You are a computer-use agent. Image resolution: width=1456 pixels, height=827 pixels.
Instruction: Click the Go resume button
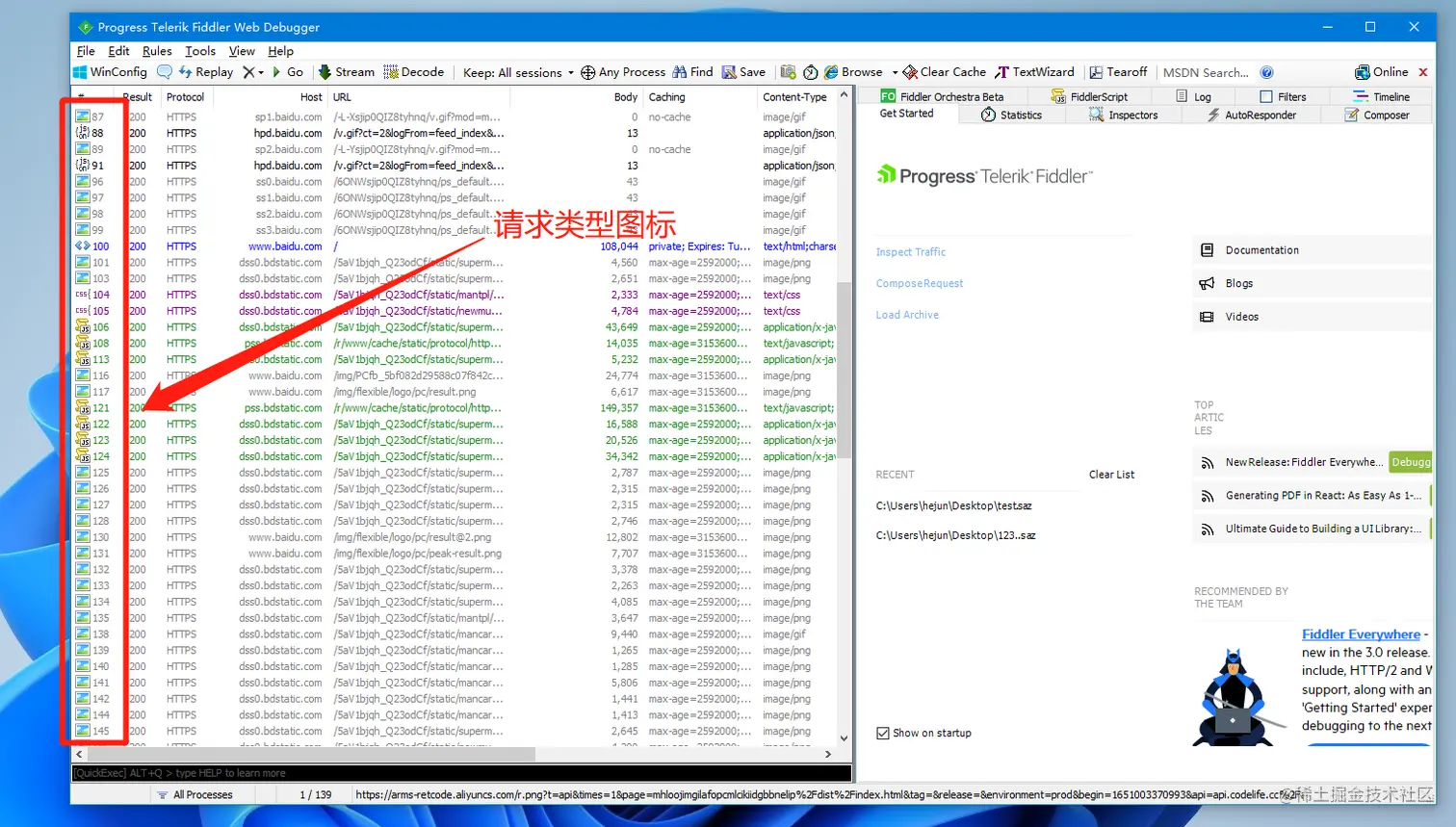(287, 72)
